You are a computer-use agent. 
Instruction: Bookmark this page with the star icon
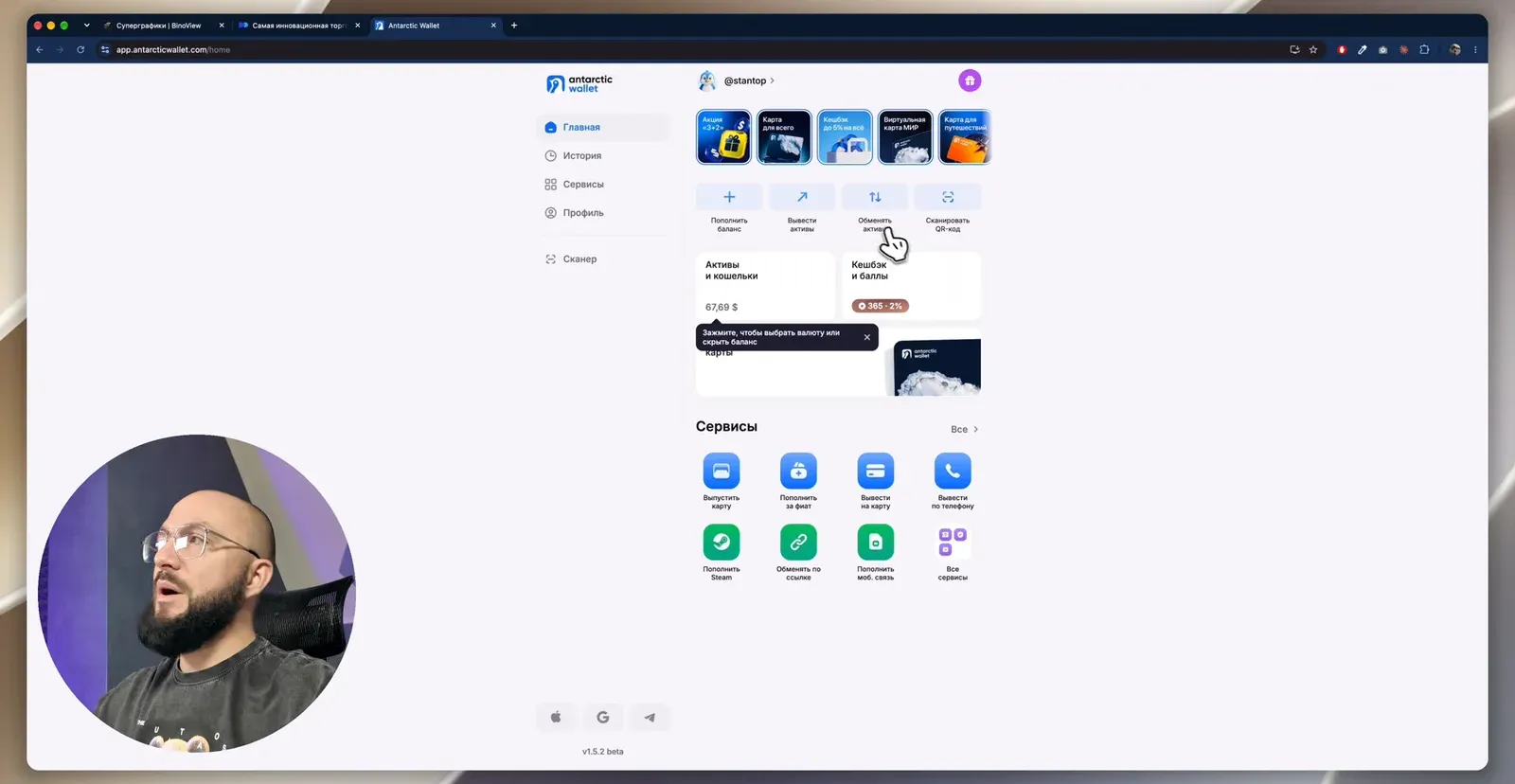pyautogui.click(x=1313, y=50)
